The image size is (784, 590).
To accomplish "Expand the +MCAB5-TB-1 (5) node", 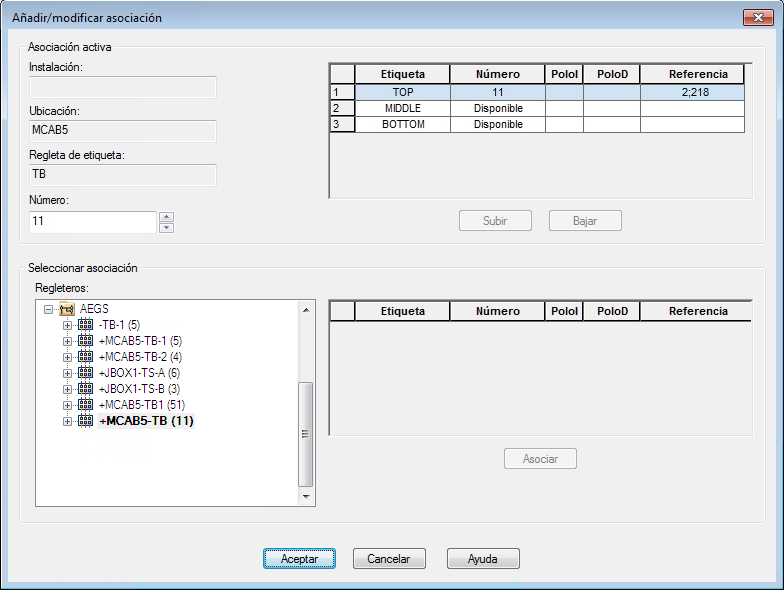I will click(x=67, y=342).
